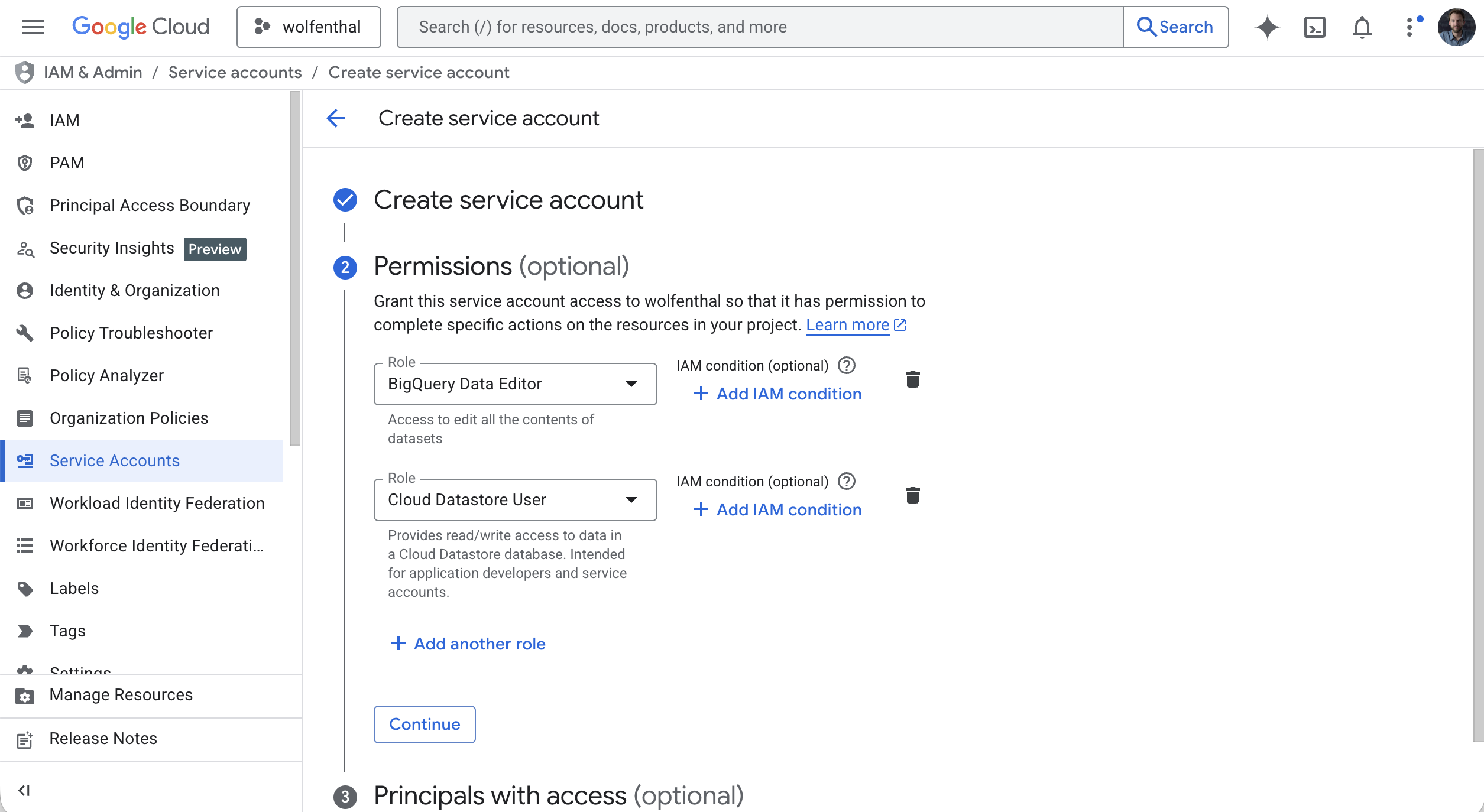1484x812 pixels.
Task: Click the help icon beside first IAM condition
Action: (847, 366)
